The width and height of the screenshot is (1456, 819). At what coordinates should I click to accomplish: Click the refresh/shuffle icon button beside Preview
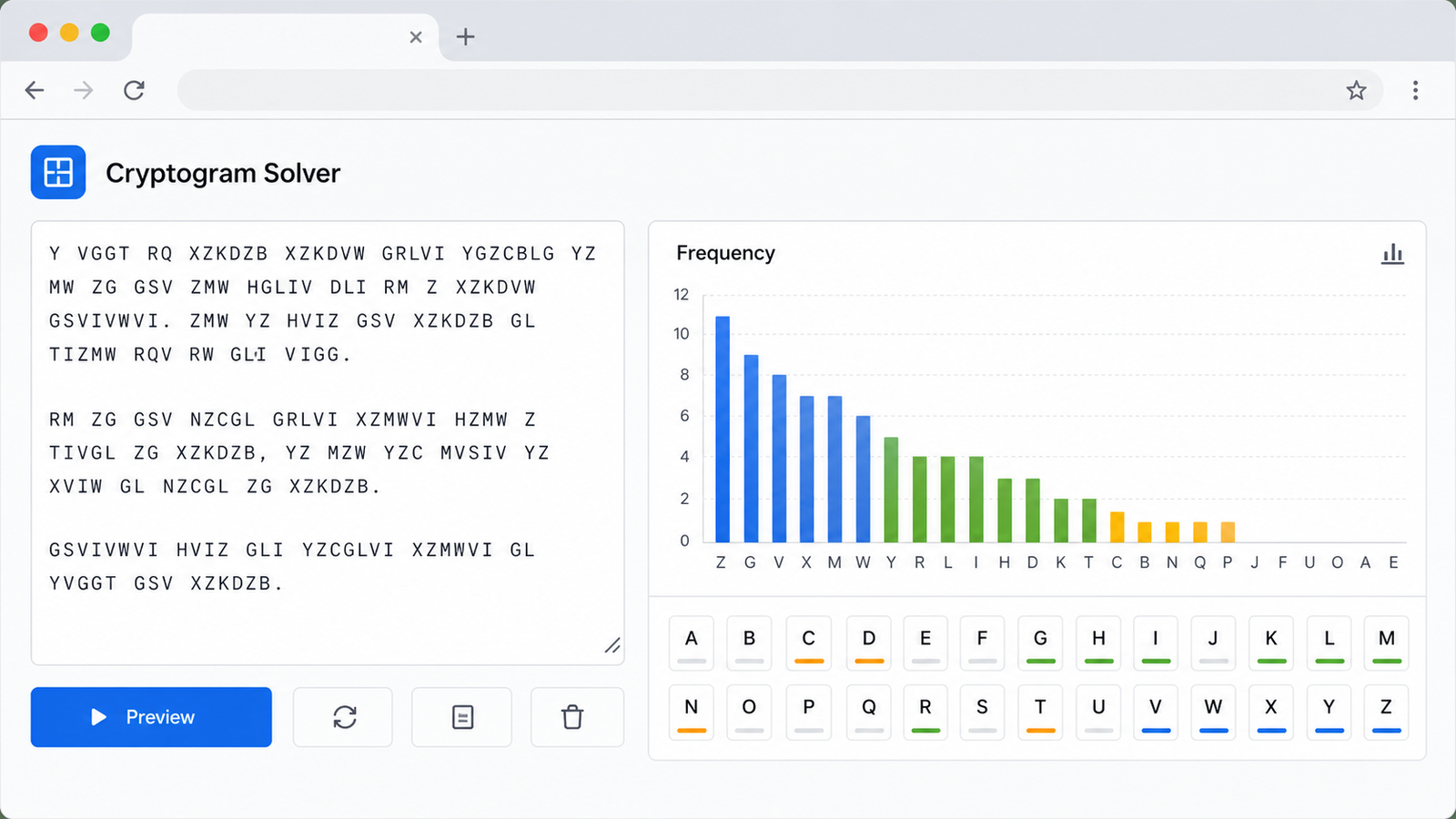click(x=343, y=717)
